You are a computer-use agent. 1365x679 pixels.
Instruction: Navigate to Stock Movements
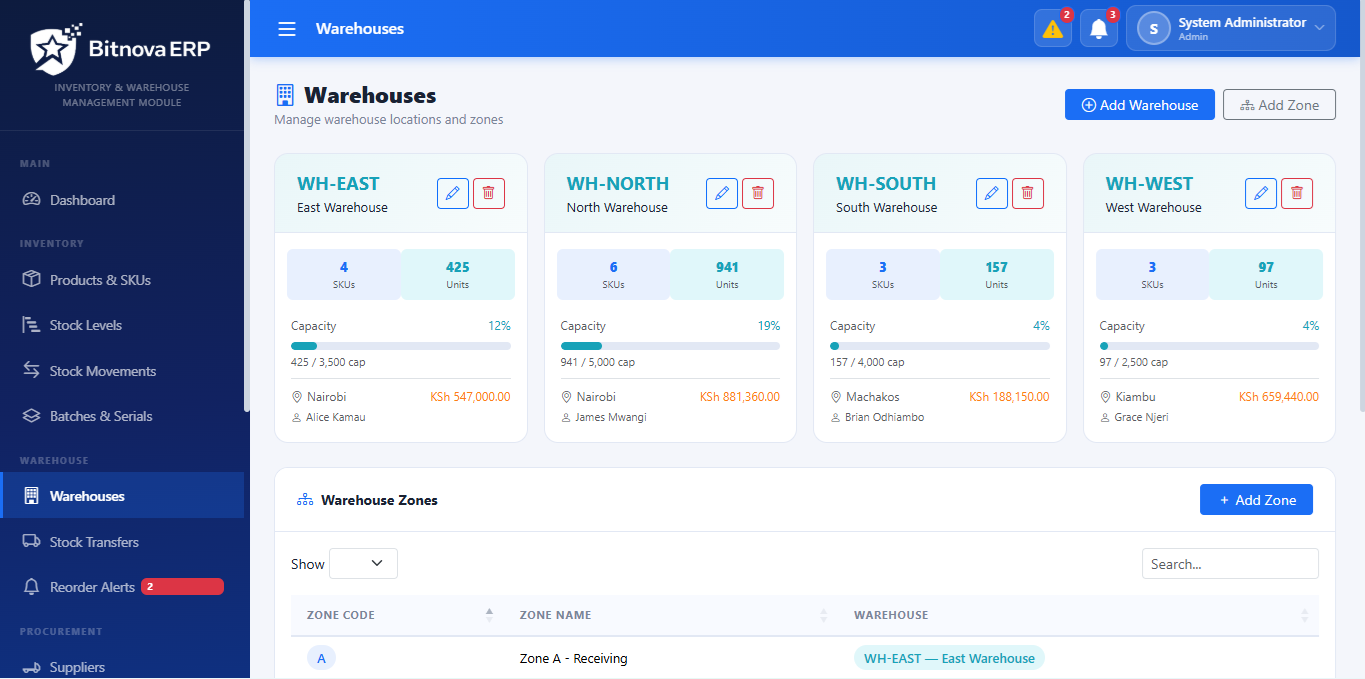122,371
